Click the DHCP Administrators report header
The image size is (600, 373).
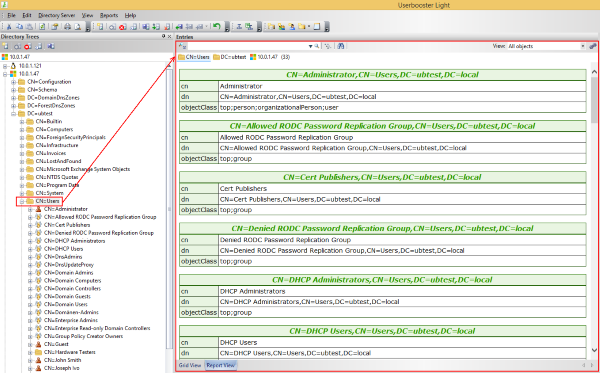tap(382, 280)
